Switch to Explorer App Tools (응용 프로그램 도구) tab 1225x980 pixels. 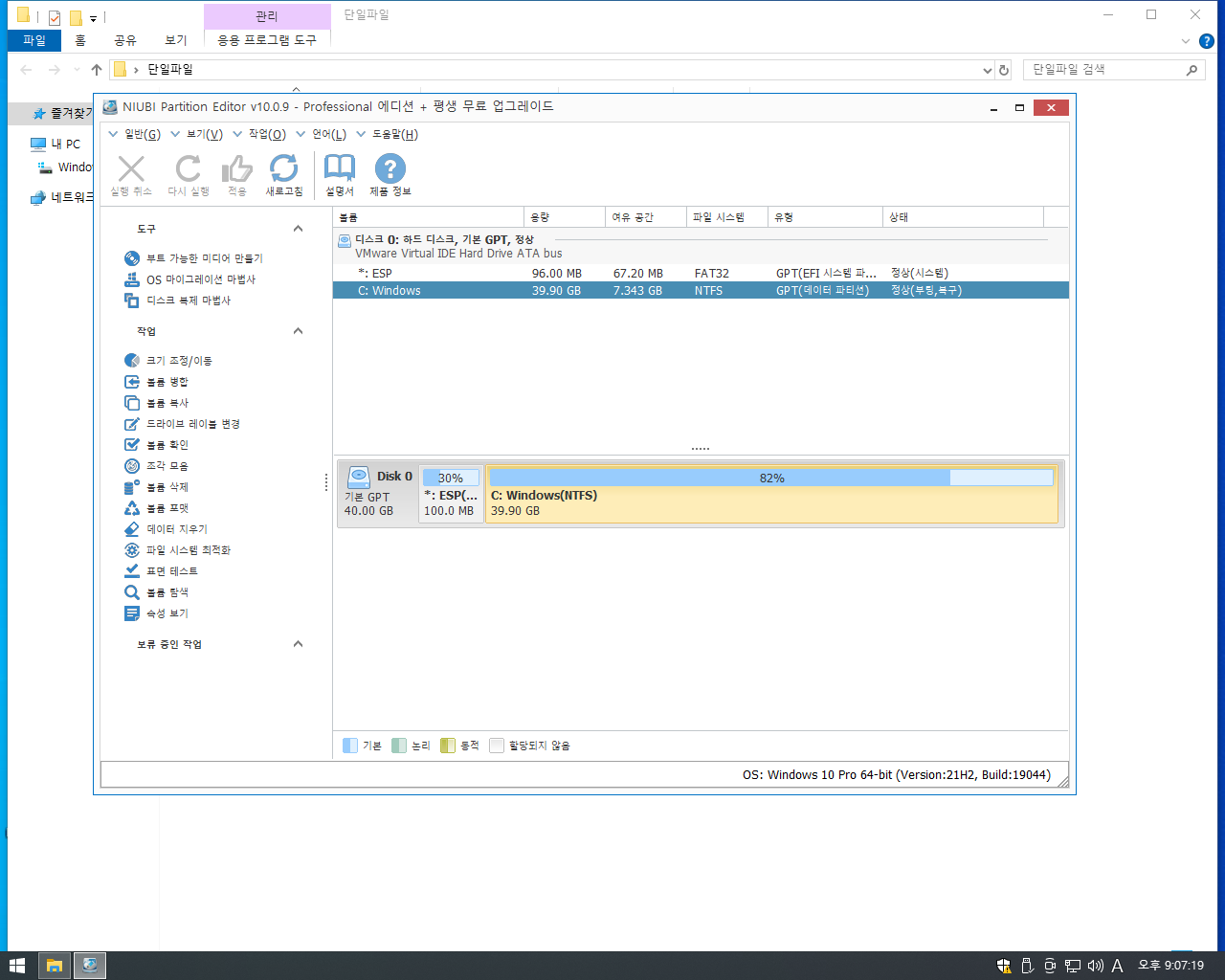267,40
